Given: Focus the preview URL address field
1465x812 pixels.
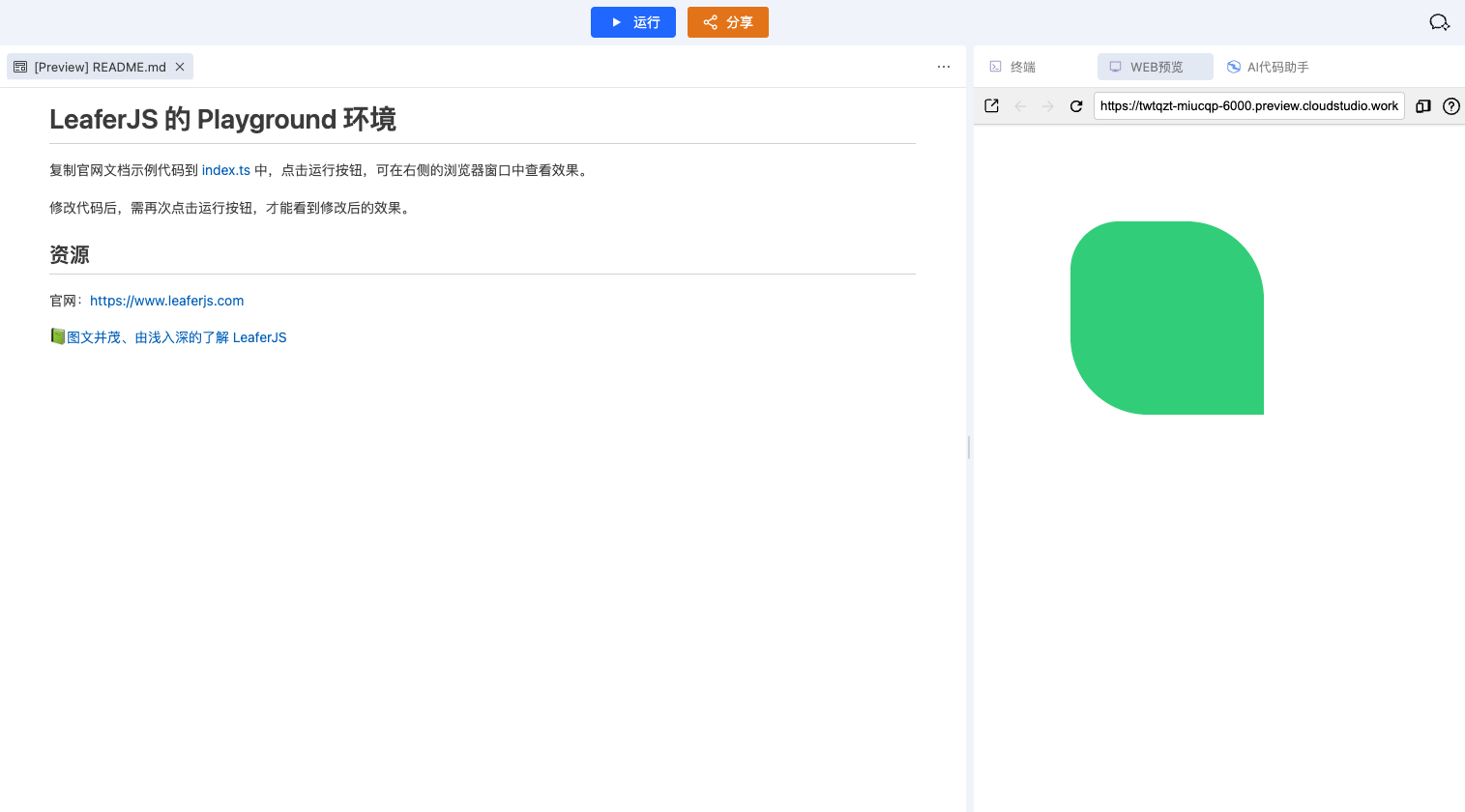Looking at the screenshot, I should (x=1248, y=106).
